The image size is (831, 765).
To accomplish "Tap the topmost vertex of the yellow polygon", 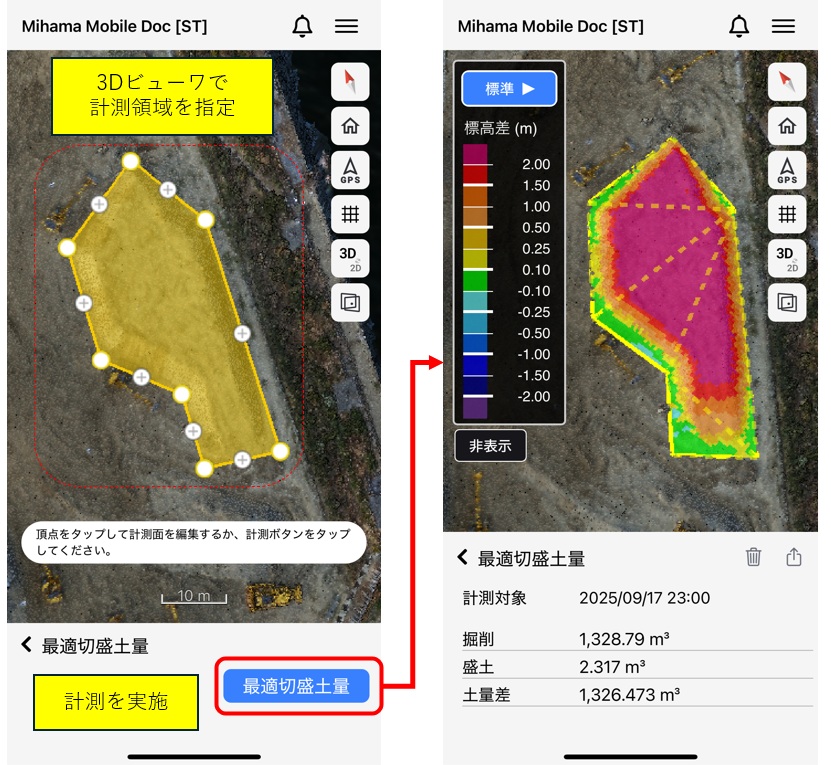I will pos(130,161).
